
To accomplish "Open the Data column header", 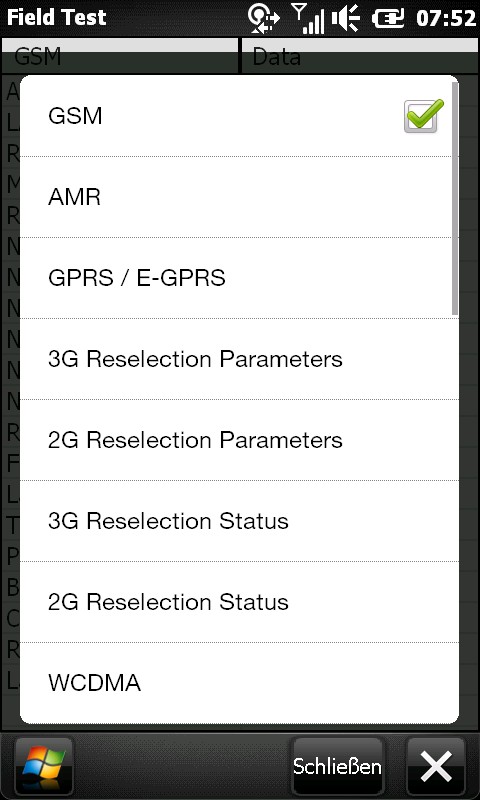I will point(360,56).
